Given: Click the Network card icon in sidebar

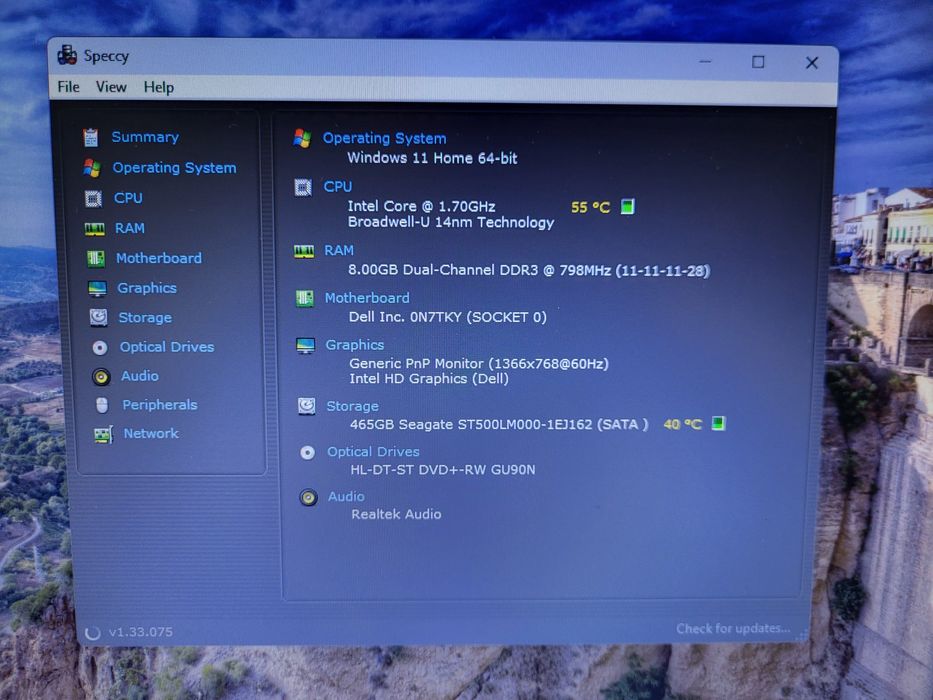Looking at the screenshot, I should (x=104, y=435).
